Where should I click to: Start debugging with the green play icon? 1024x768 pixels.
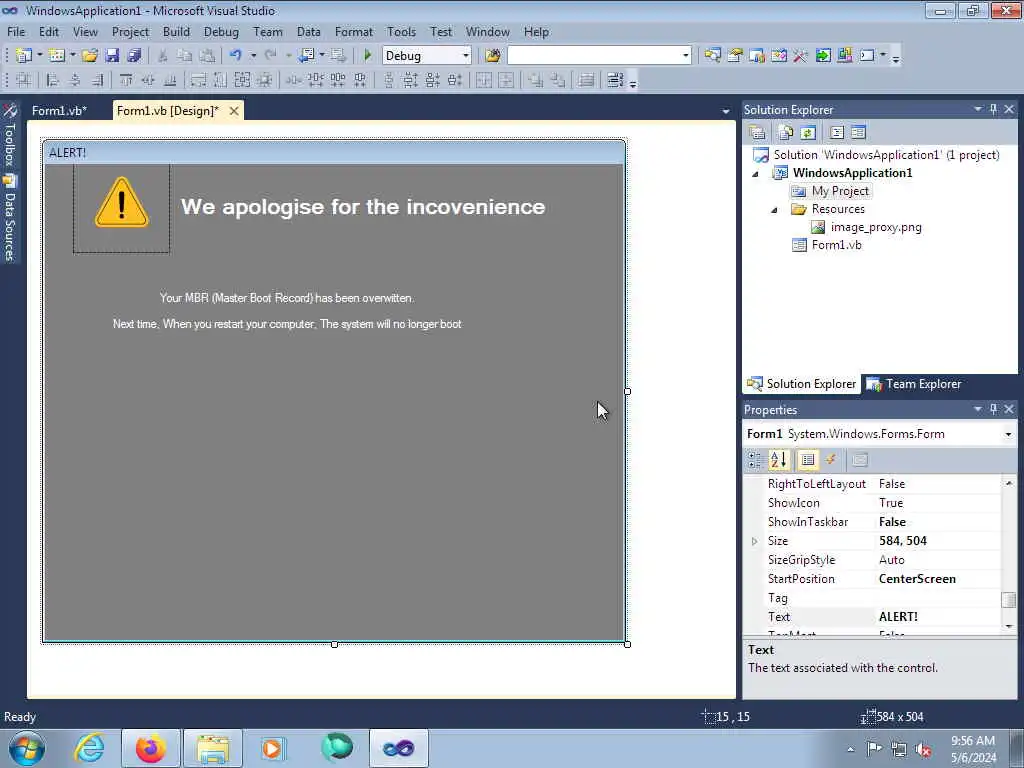(367, 56)
